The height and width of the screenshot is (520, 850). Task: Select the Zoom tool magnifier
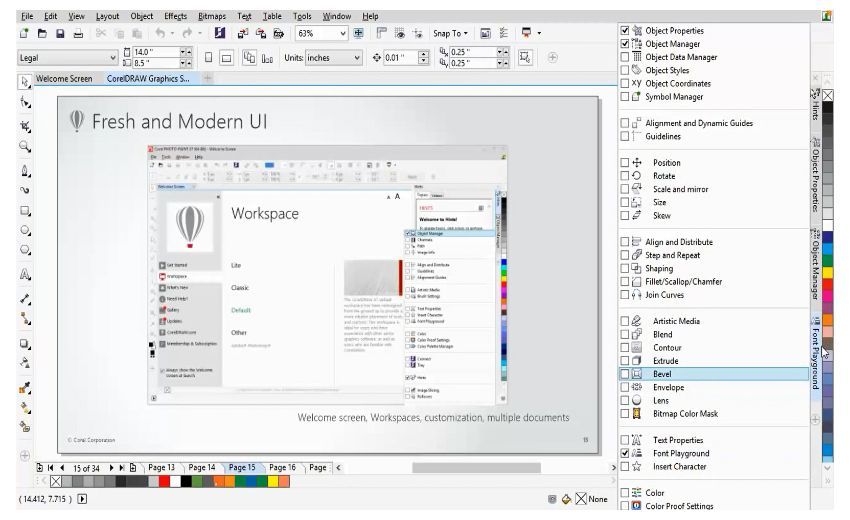click(x=25, y=146)
